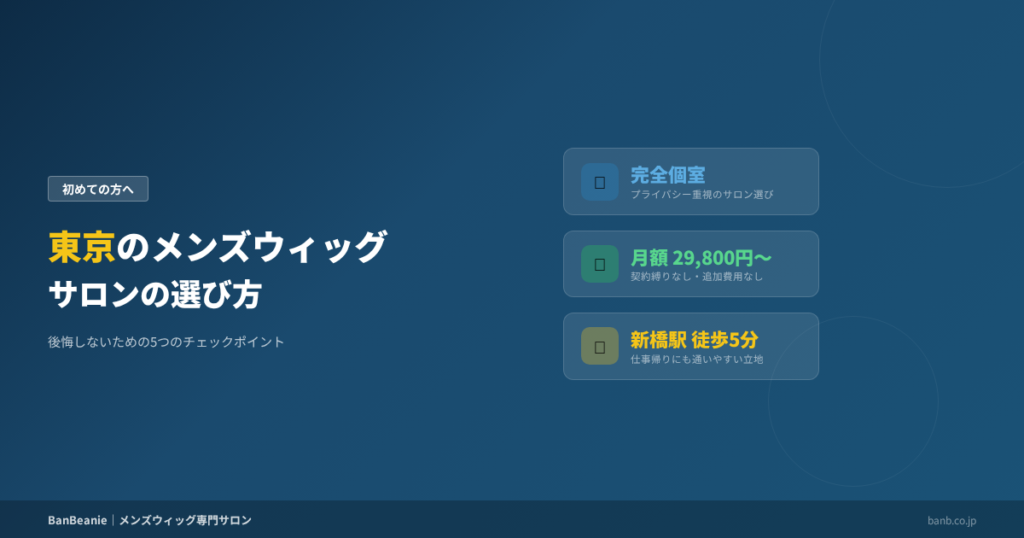Click the BanBeanie brand name in footer
The width and height of the screenshot is (1024, 538).
77,520
